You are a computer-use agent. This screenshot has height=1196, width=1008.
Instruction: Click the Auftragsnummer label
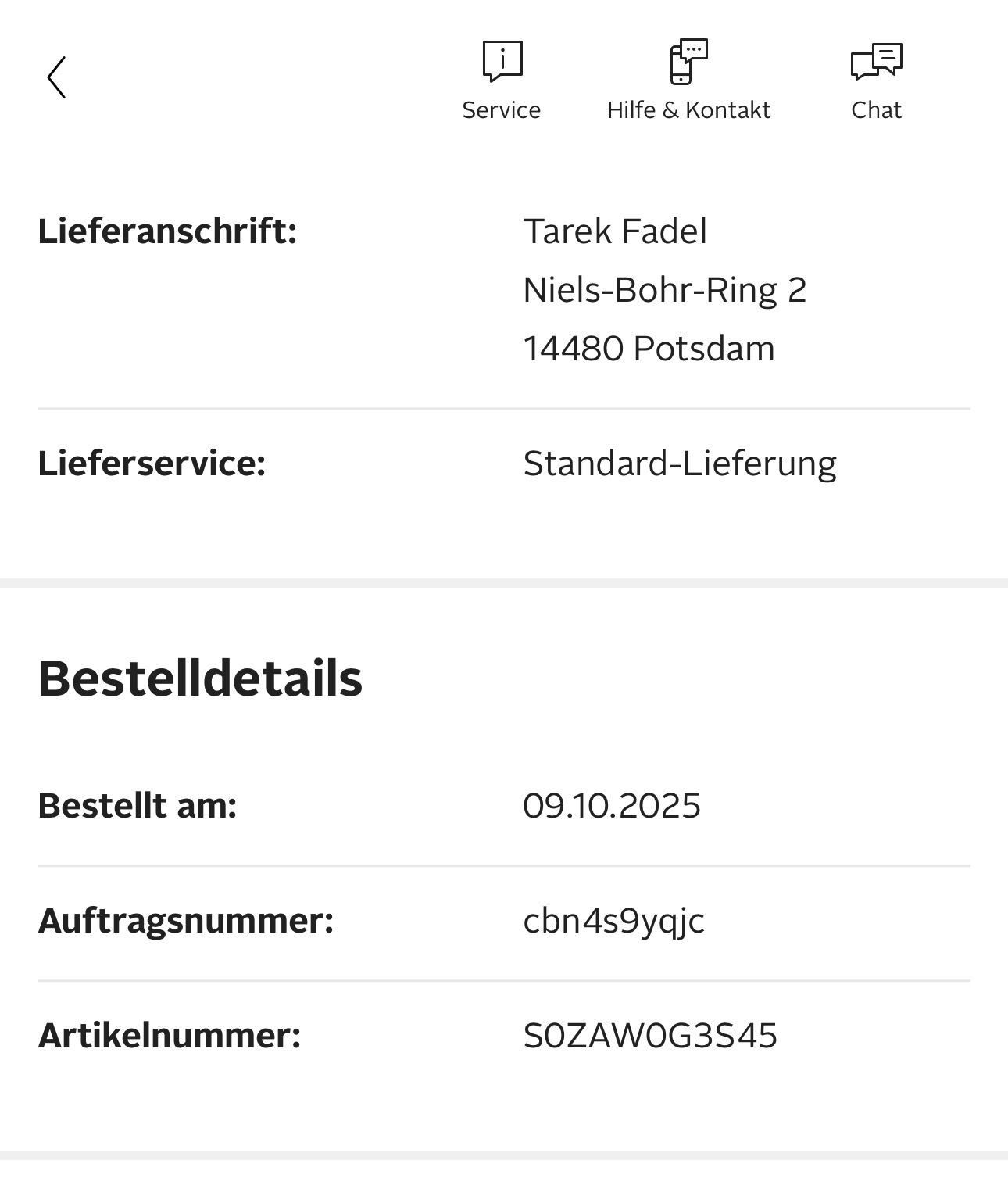(186, 920)
